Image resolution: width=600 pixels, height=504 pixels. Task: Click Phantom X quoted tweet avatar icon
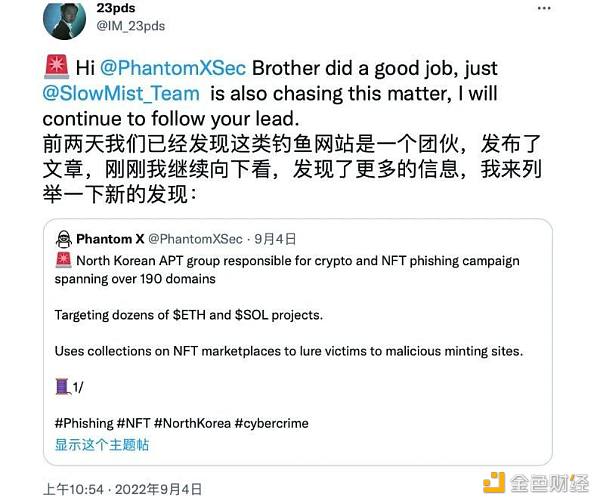pos(64,240)
